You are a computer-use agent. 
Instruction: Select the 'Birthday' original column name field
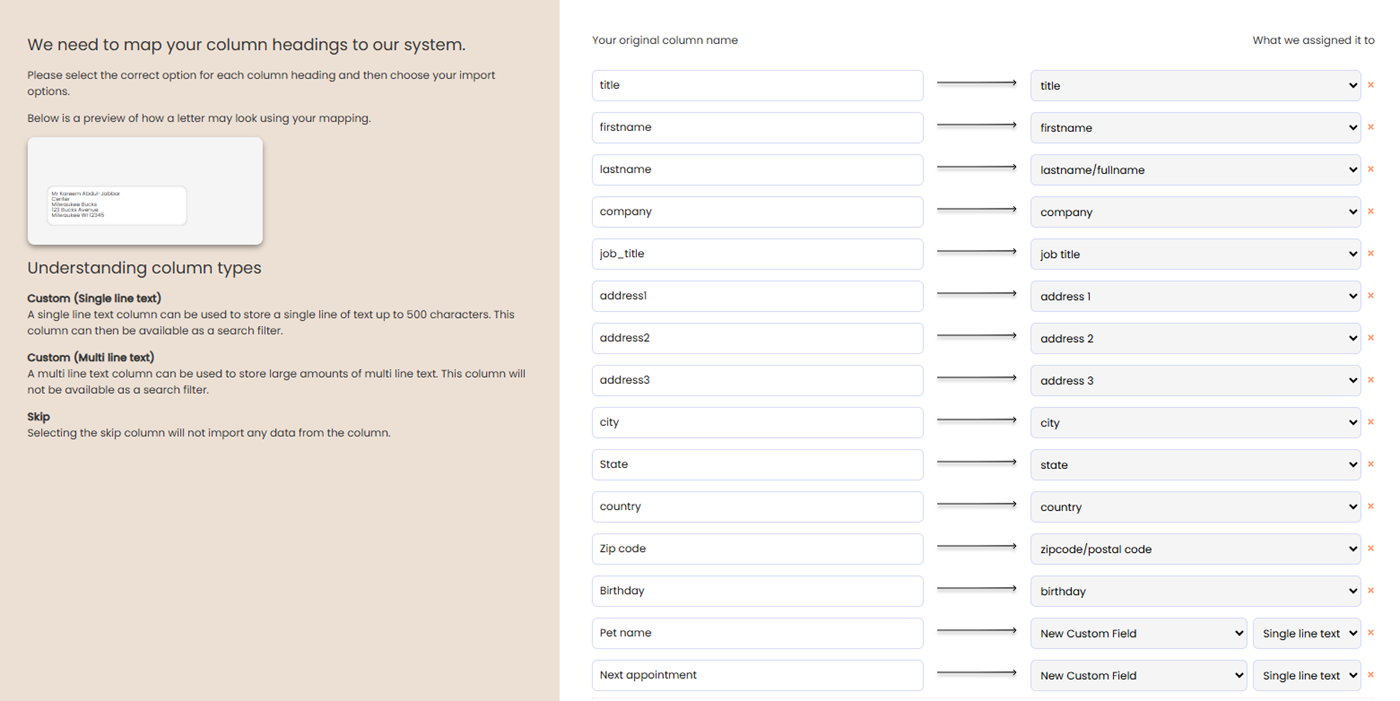pyautogui.click(x=757, y=591)
